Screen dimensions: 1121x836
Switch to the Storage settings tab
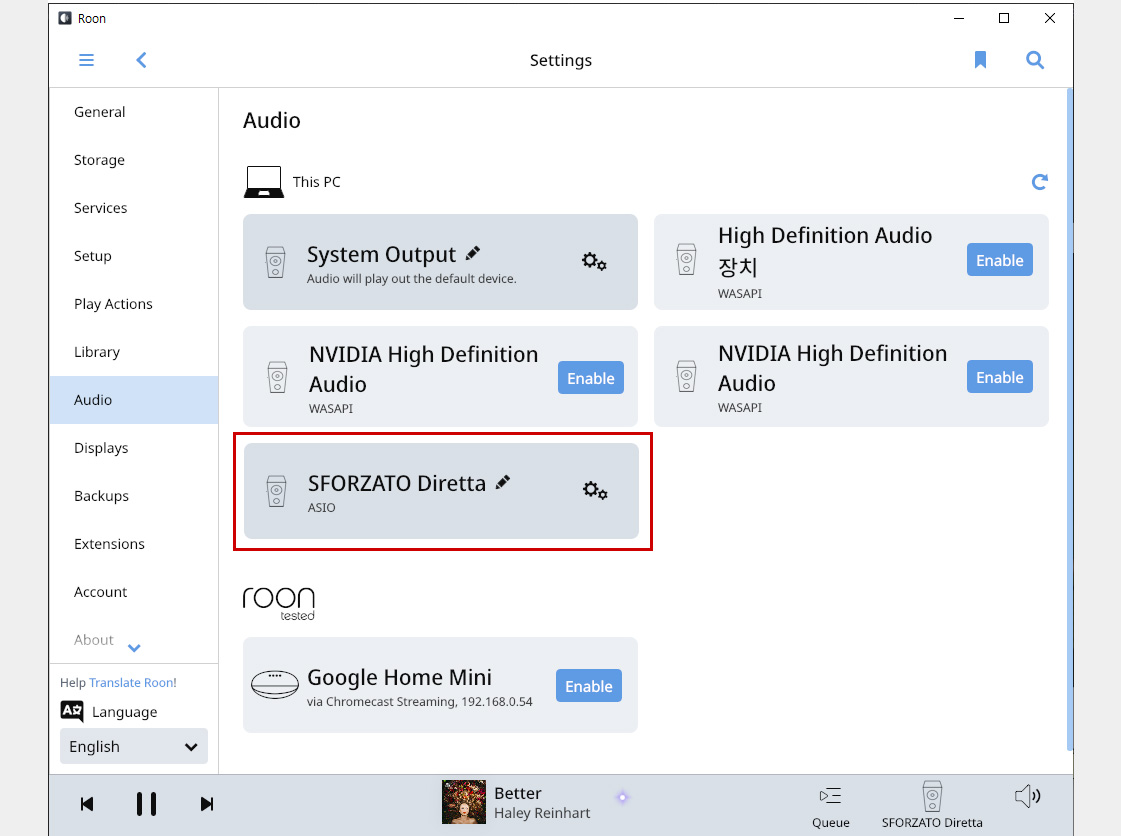tap(99, 159)
